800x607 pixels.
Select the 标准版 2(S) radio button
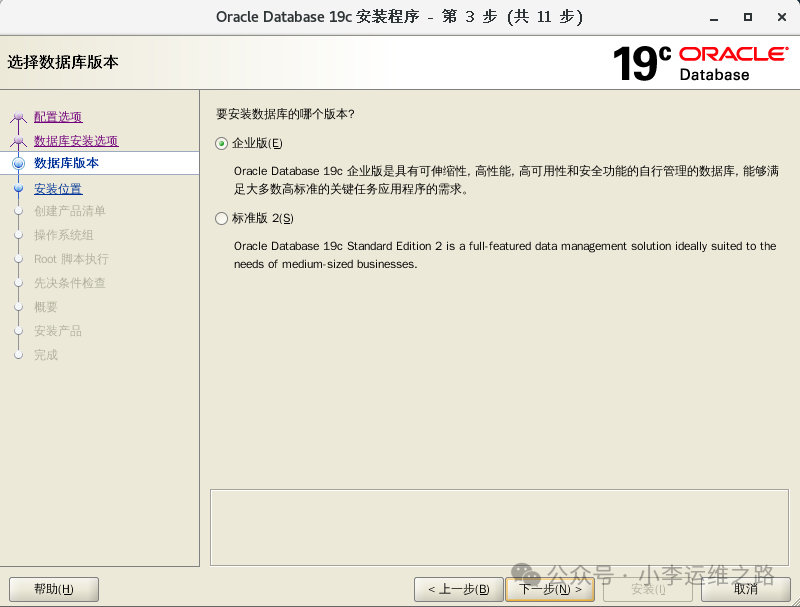coord(221,219)
